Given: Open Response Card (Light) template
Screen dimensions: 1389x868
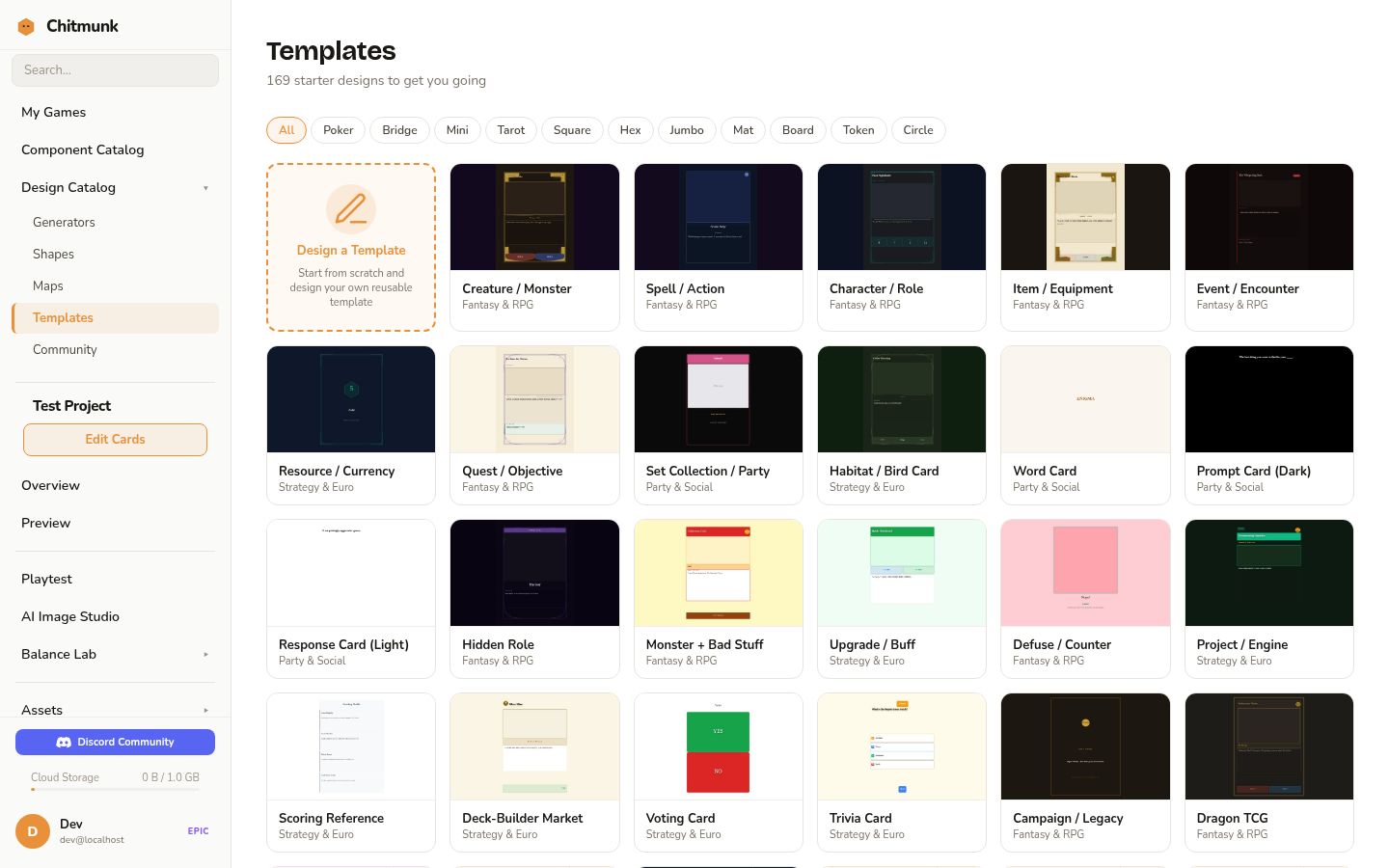Looking at the screenshot, I should (351, 599).
